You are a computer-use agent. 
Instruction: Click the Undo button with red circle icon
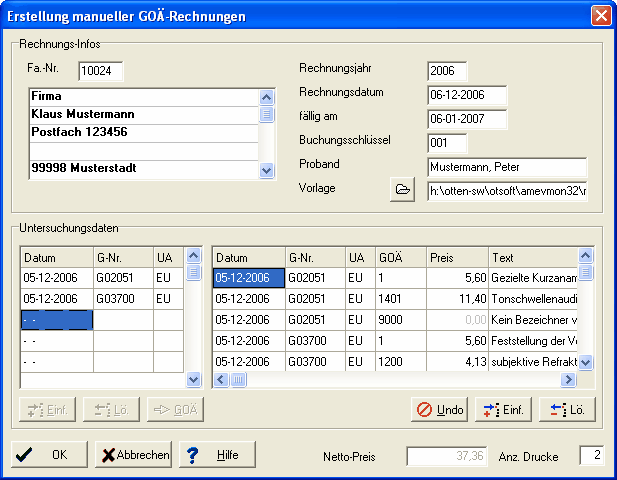tap(439, 410)
